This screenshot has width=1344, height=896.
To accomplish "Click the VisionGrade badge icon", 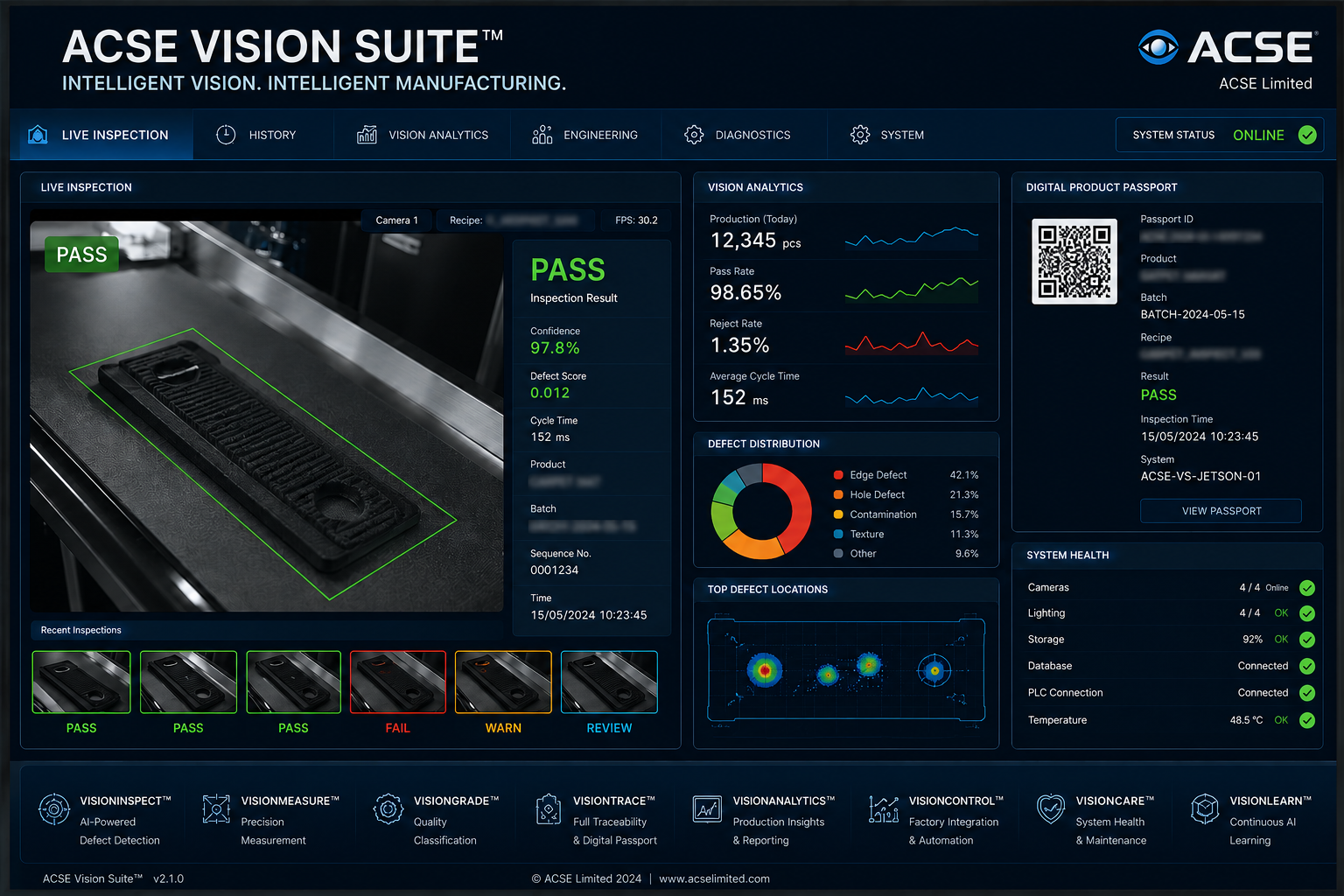I will [388, 809].
